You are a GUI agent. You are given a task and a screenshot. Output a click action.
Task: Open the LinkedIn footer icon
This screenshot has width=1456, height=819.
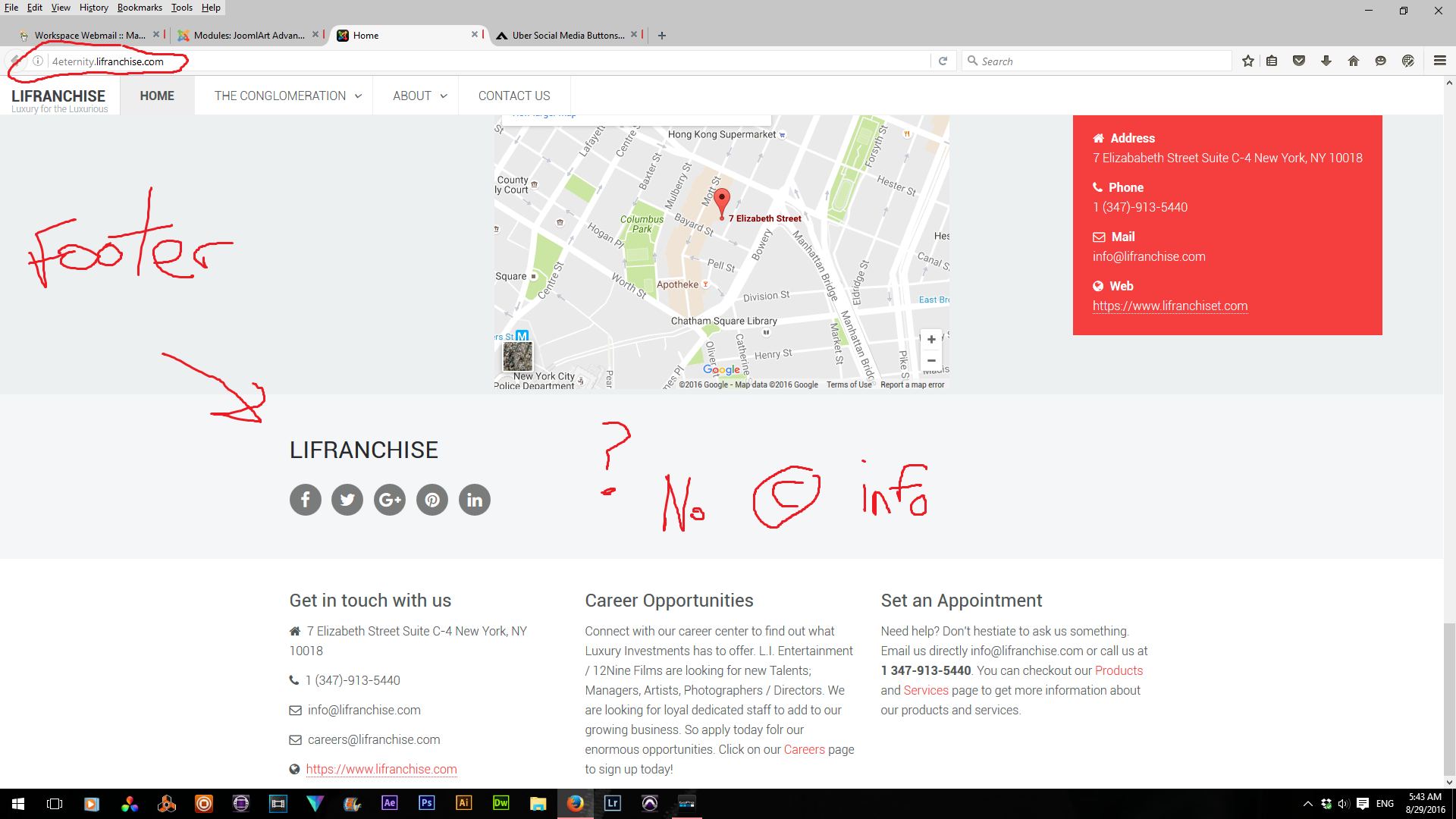tap(475, 500)
